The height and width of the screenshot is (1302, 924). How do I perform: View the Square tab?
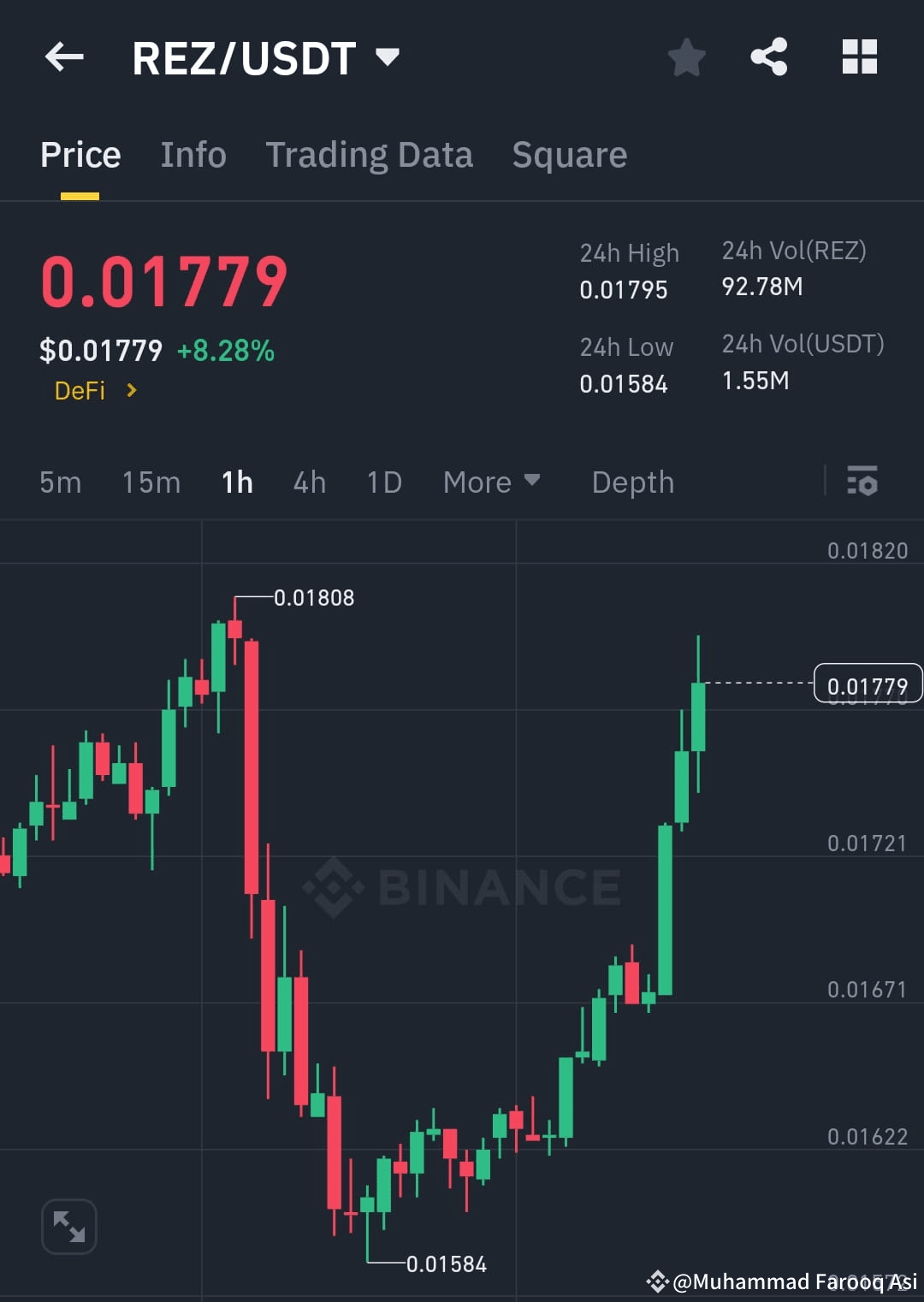[x=569, y=155]
